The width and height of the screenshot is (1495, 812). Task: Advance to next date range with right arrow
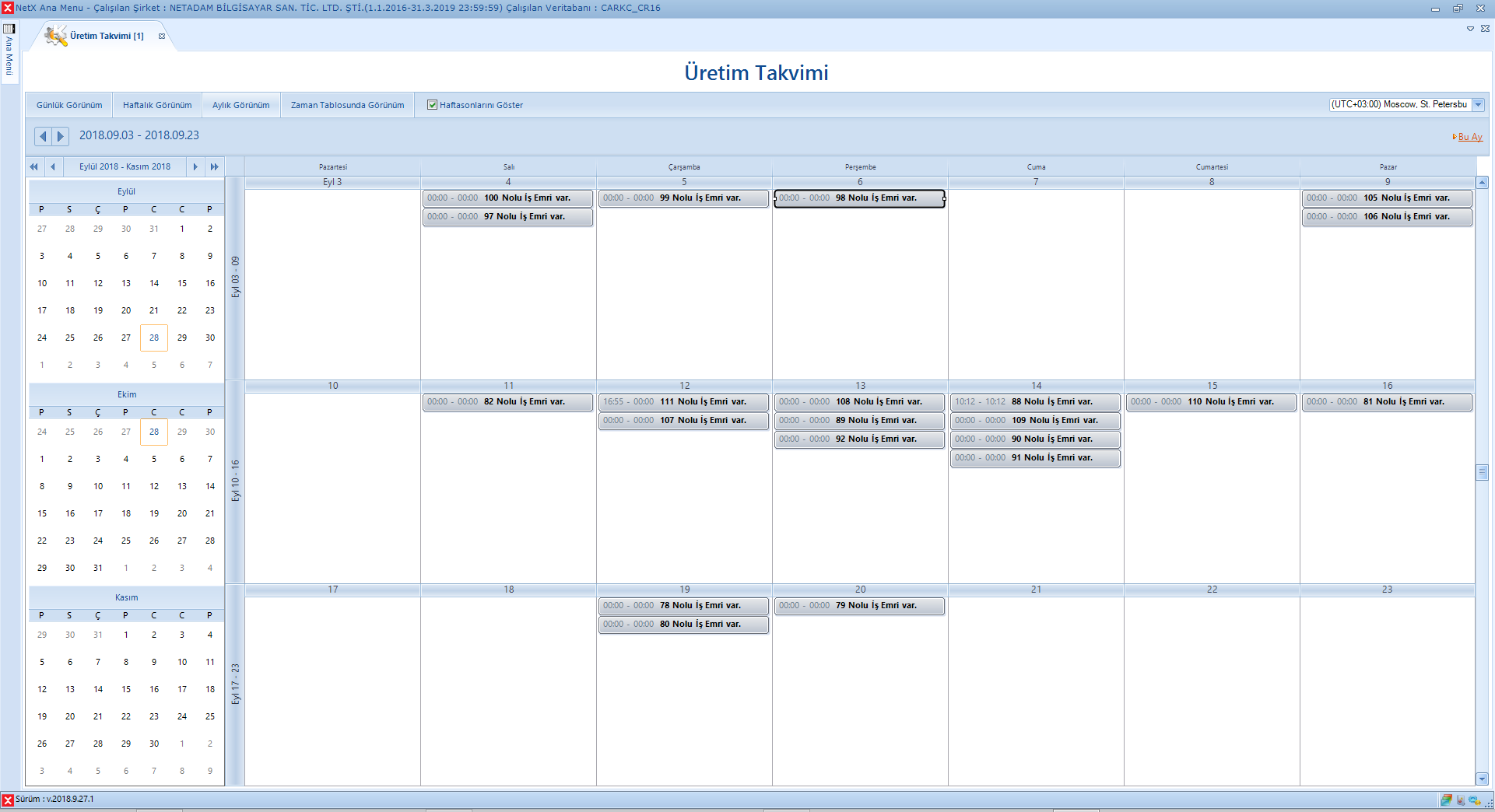pos(60,136)
